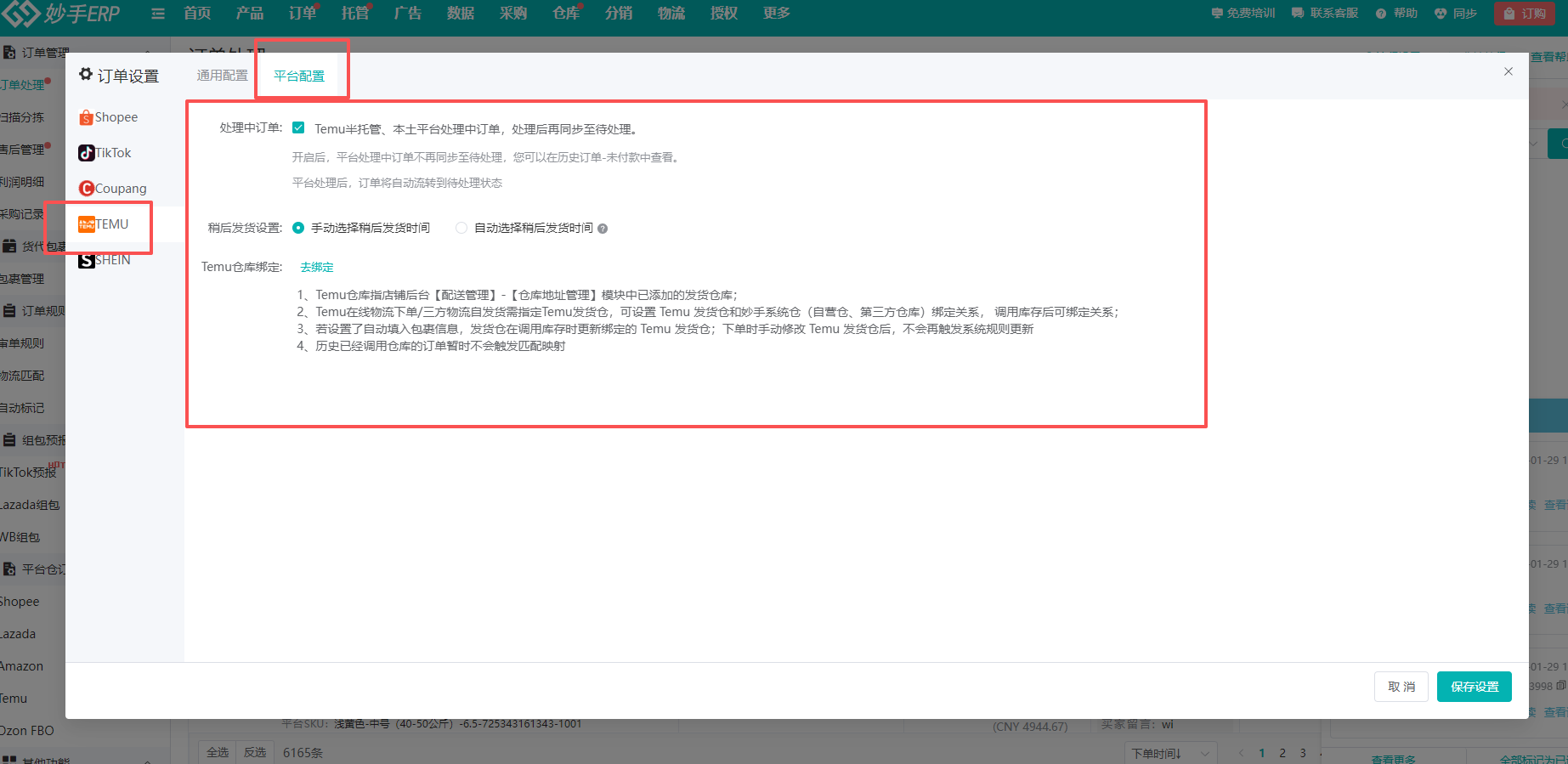Click 查看更多 link at bottom right
This screenshot has height=764, width=1568.
(x=1394, y=759)
